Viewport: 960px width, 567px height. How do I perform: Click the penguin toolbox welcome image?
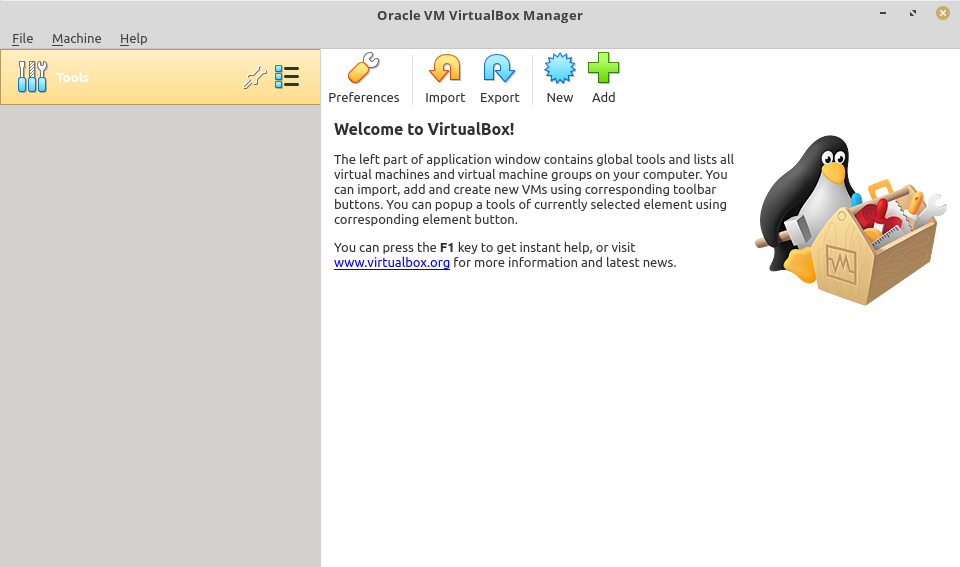pyautogui.click(x=851, y=220)
